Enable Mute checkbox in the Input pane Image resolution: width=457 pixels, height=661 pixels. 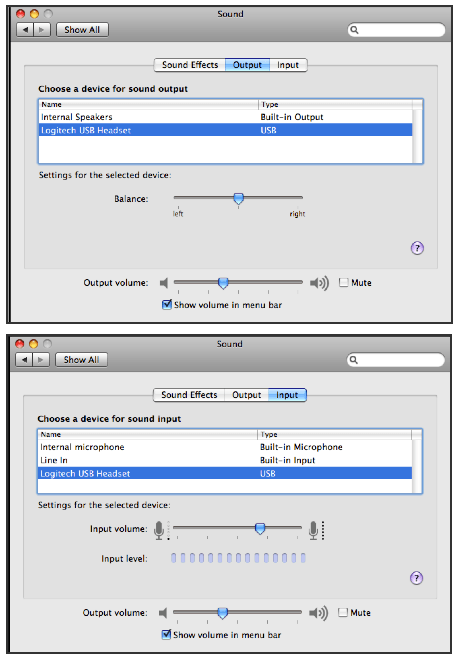pyautogui.click(x=343, y=612)
